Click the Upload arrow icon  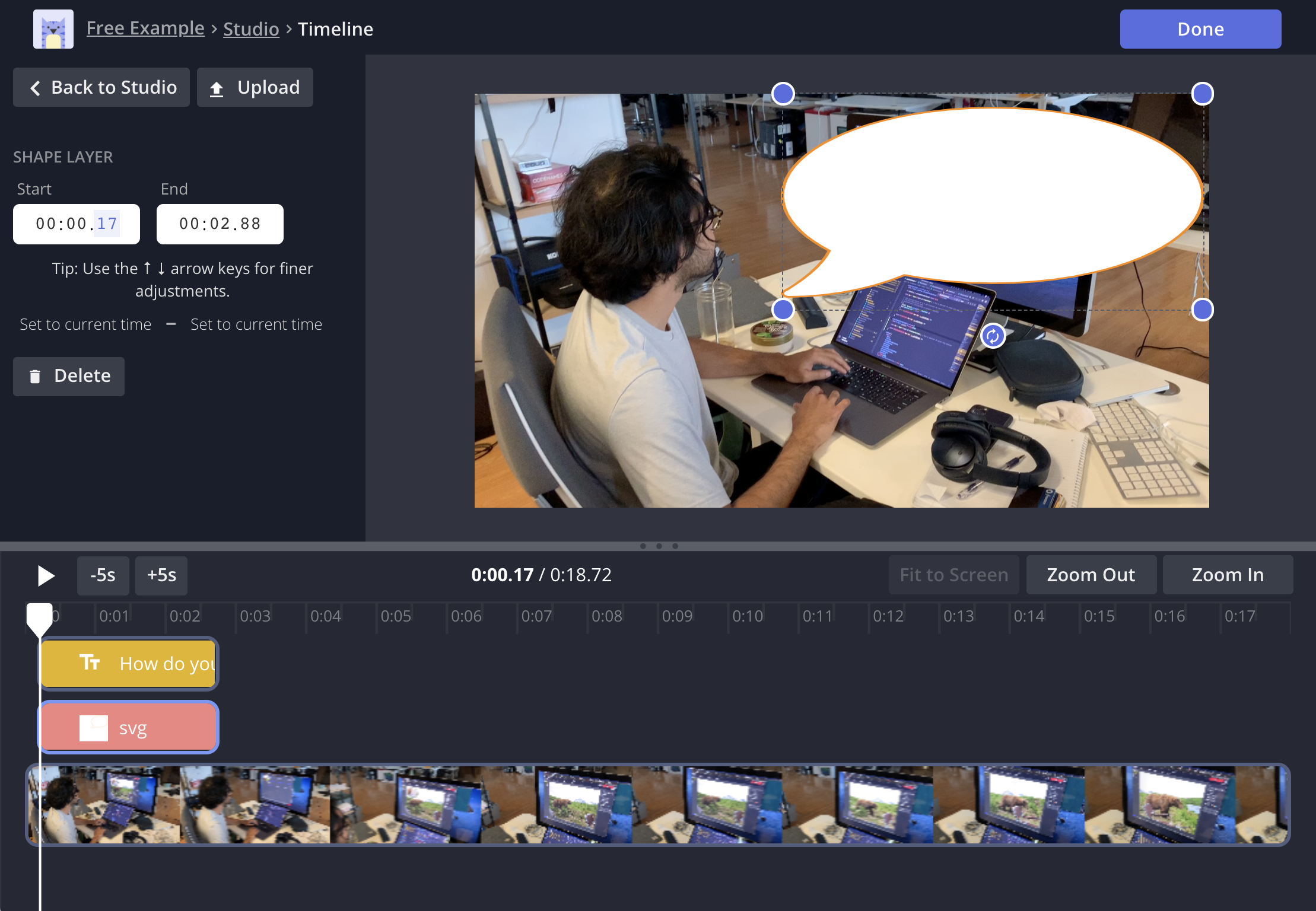217,87
